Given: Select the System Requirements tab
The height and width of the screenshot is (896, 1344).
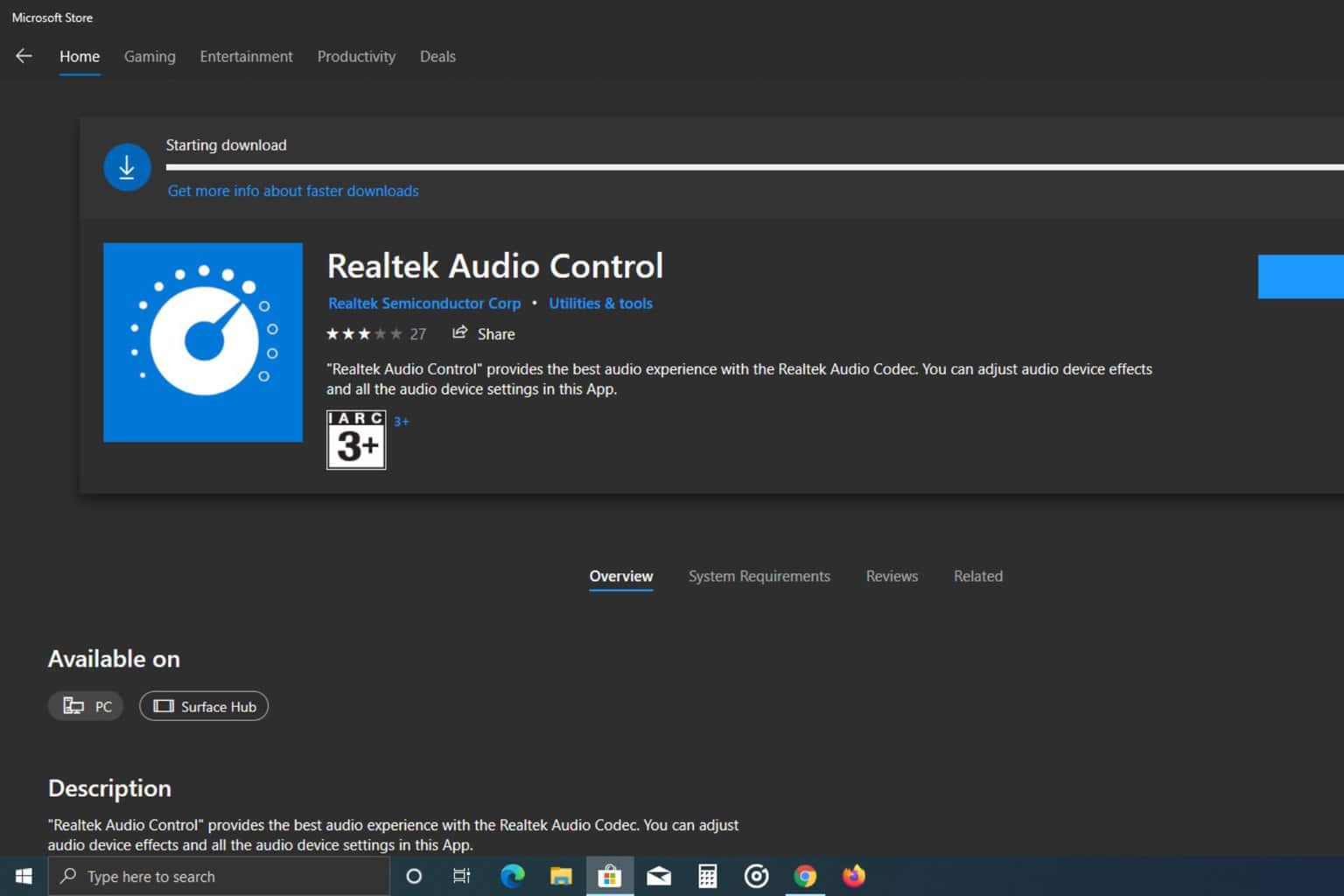Looking at the screenshot, I should click(759, 576).
